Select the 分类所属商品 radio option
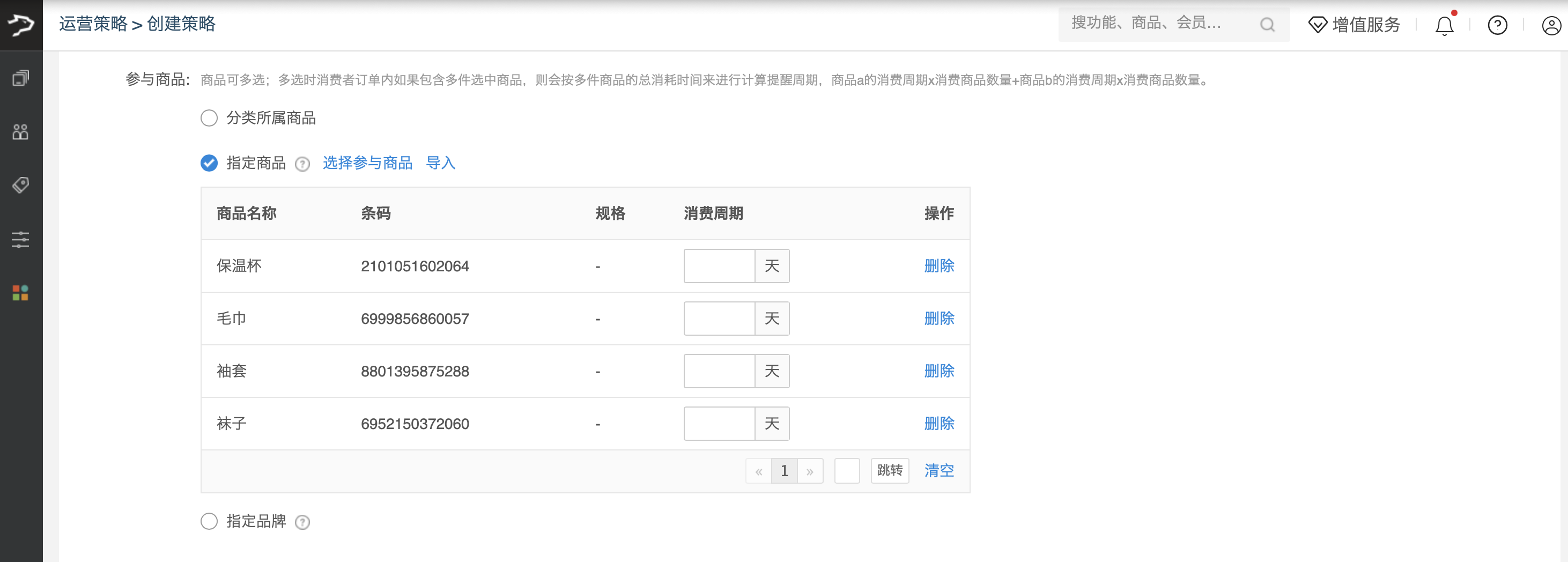 pyautogui.click(x=209, y=118)
